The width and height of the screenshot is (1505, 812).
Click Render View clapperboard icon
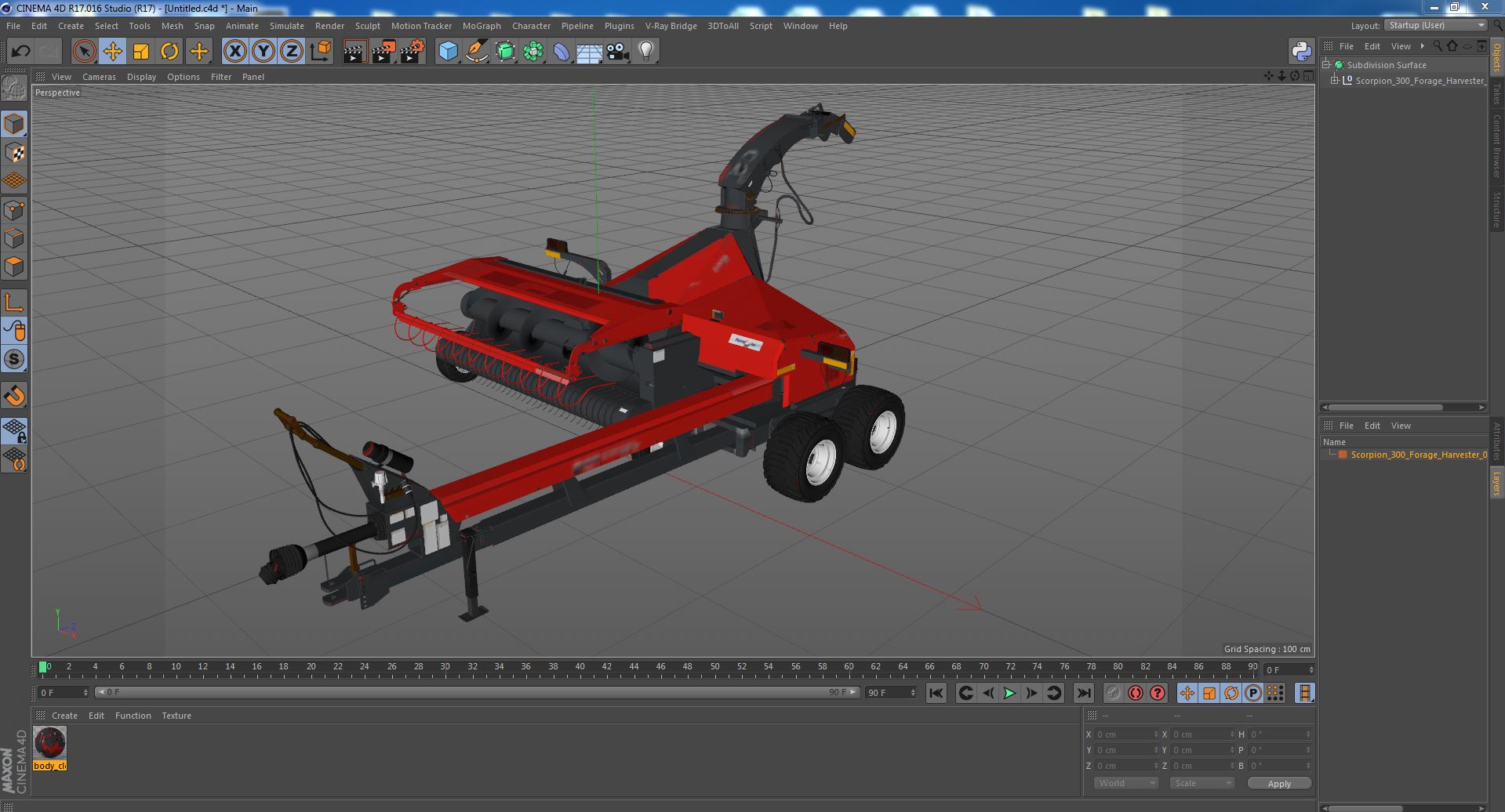coord(354,52)
